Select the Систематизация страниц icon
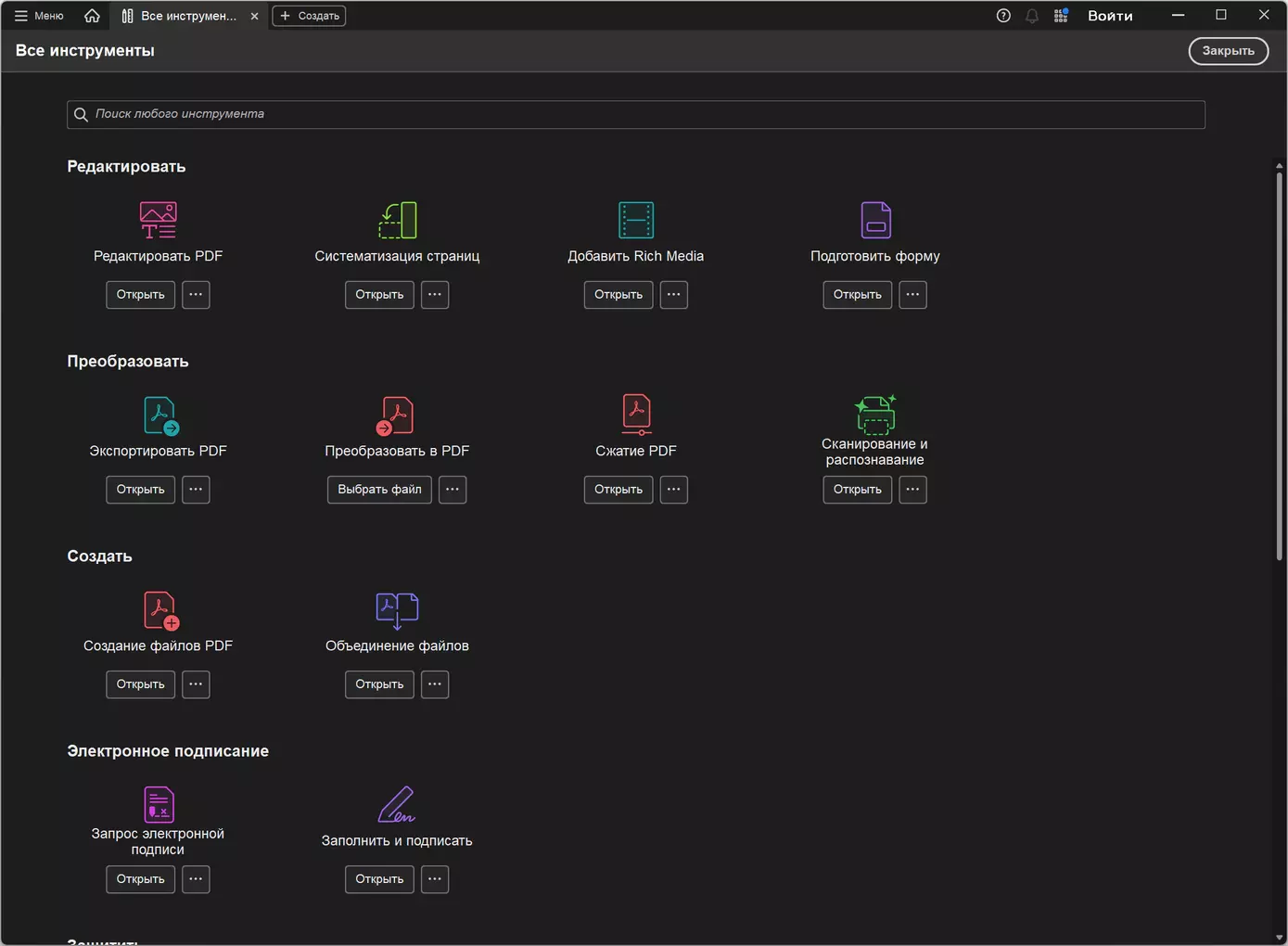This screenshot has width=1288, height=946. [x=397, y=220]
